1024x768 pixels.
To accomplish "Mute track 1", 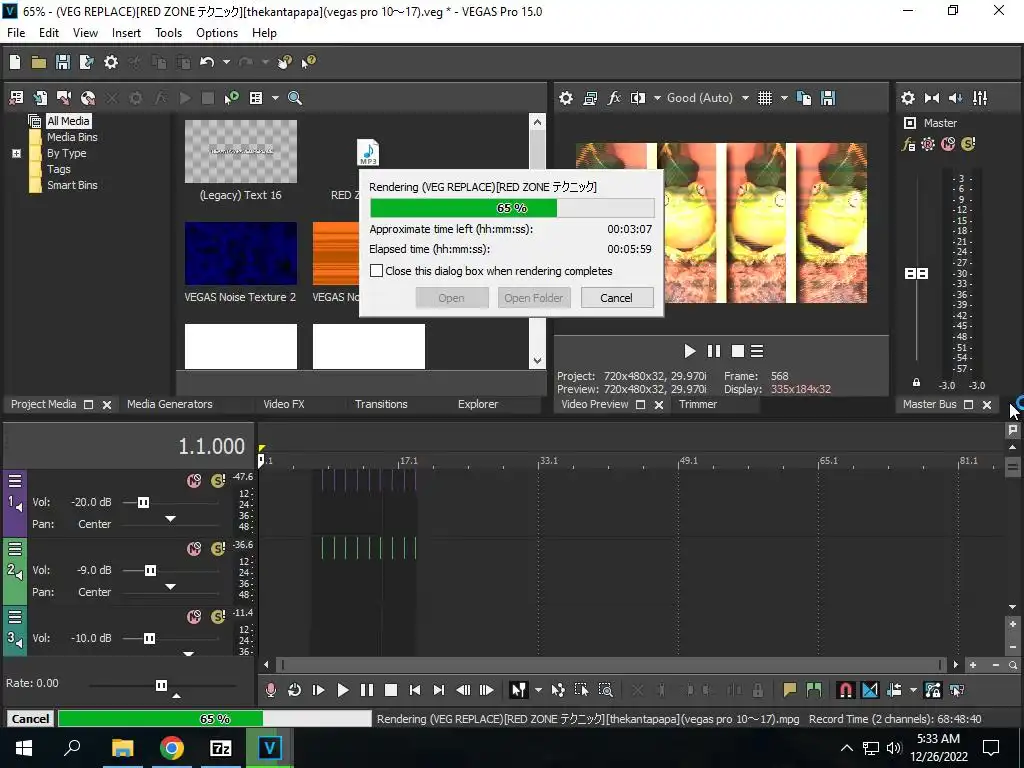I will point(194,481).
